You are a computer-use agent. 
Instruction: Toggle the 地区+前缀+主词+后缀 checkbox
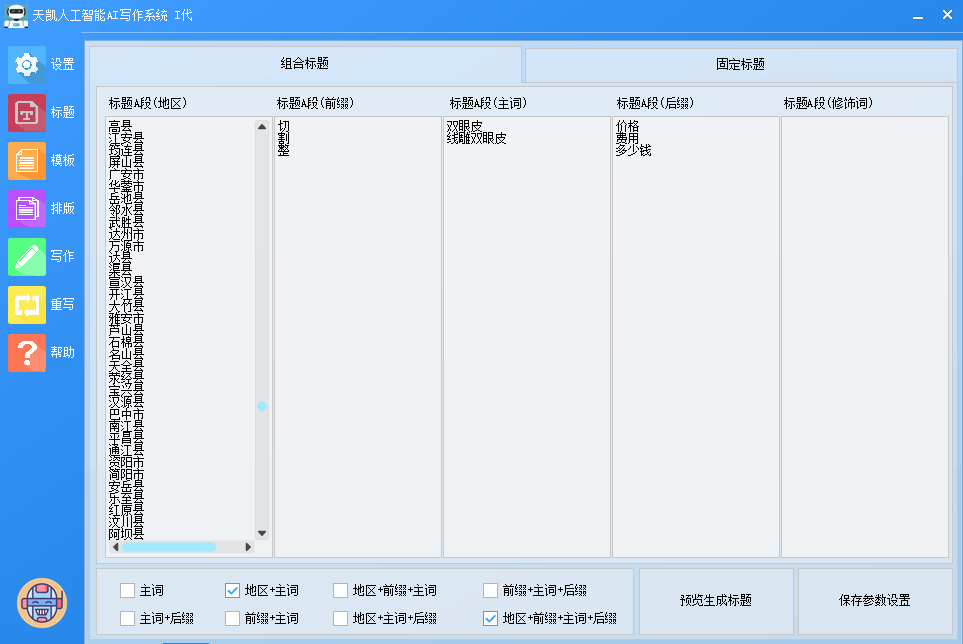[490, 618]
